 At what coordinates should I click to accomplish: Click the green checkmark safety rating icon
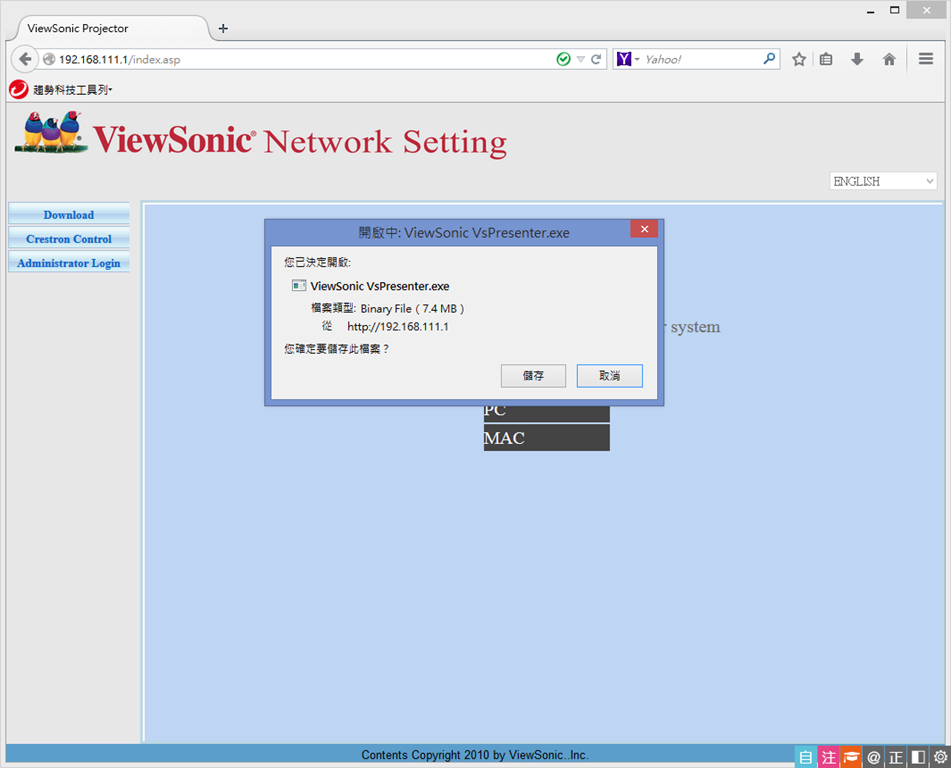(x=563, y=59)
